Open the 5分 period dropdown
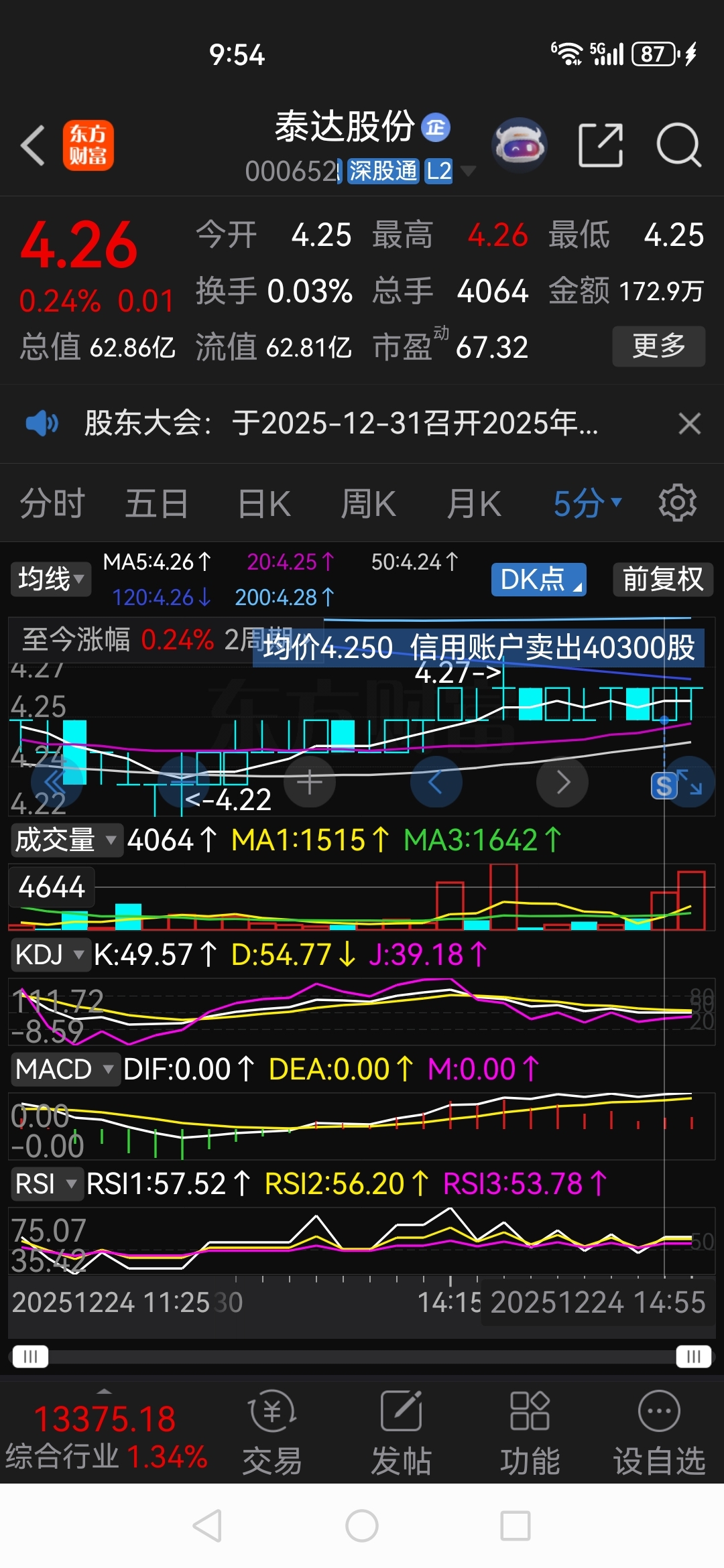 588,503
